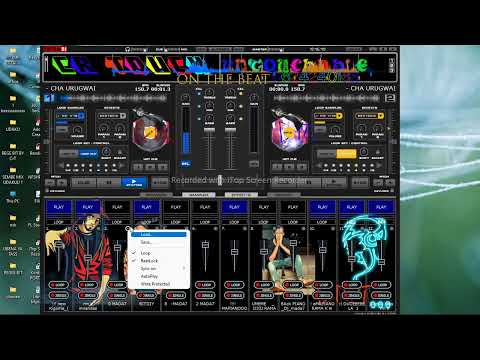The width and height of the screenshot is (480, 360).
Task: Adjust volume fader of MARIANDOO sampler slot
Action: coord(235,252)
